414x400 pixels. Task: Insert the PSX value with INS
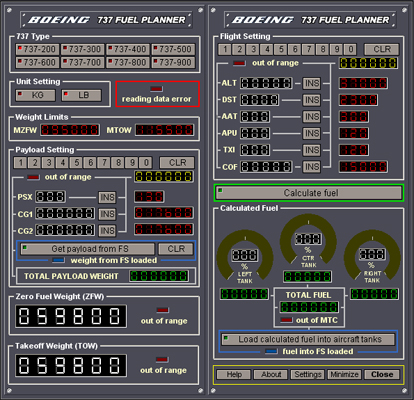pos(107,197)
